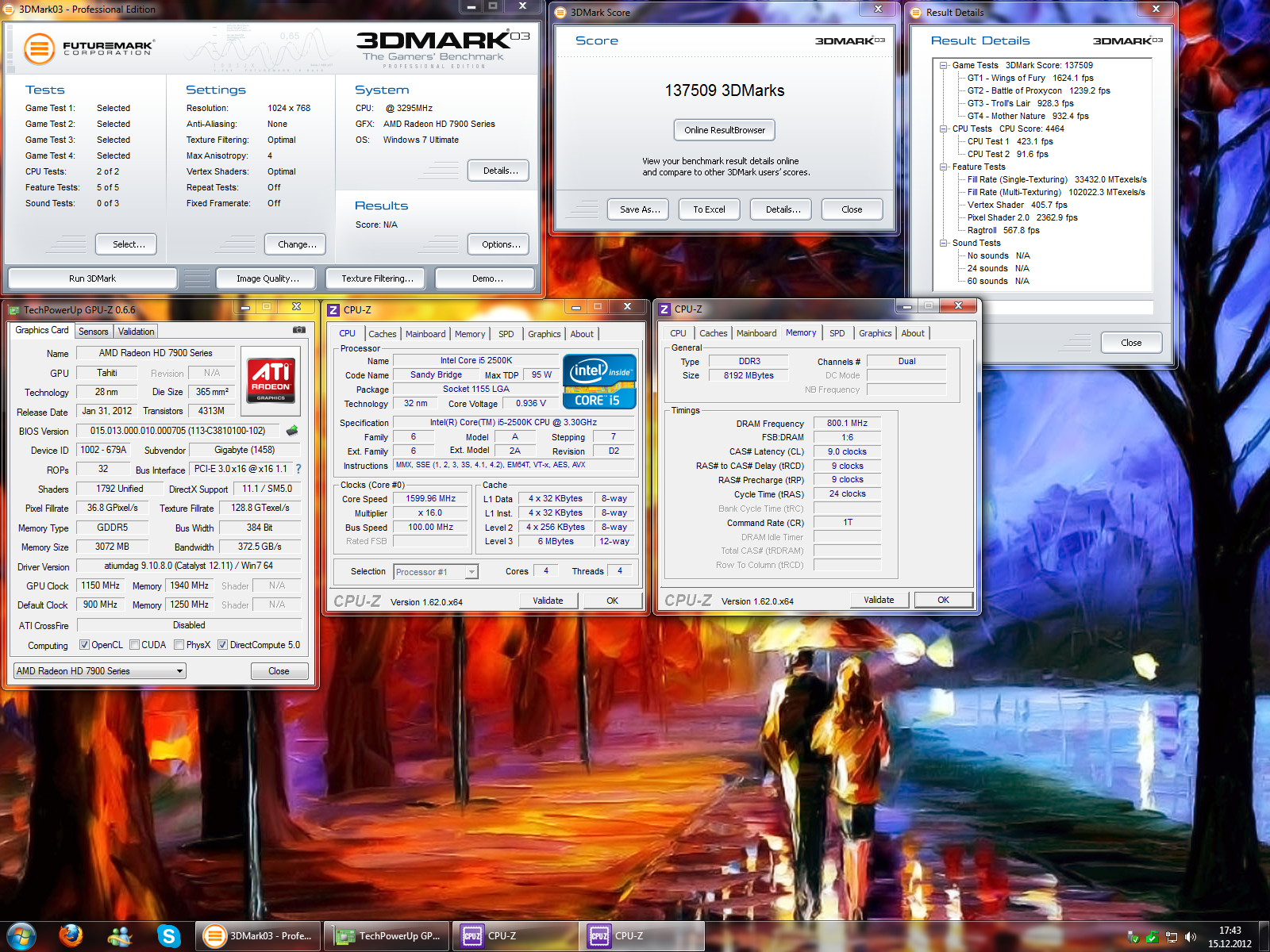
Task: Open the AMD Radeon HD 7900 Series dropdown
Action: click(x=100, y=671)
